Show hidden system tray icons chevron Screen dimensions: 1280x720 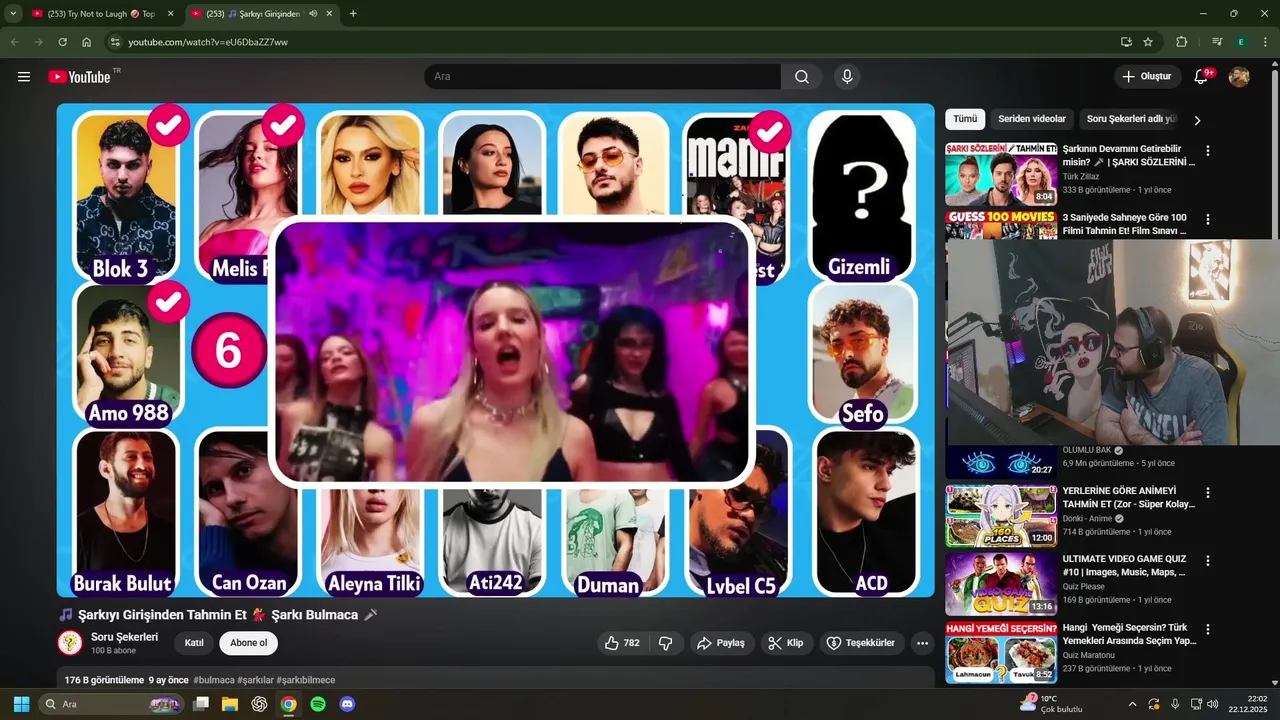1132,704
